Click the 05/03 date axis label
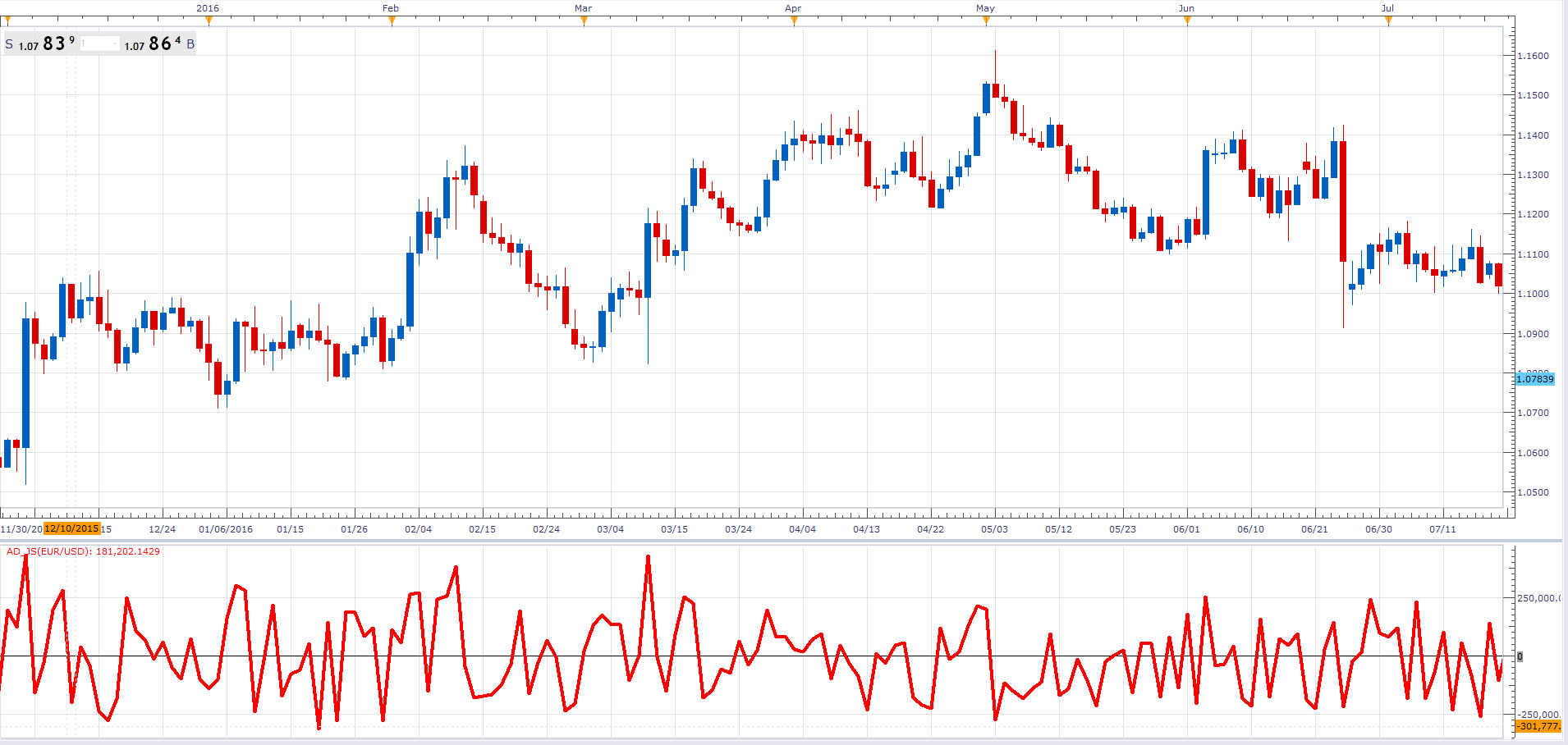1568x745 pixels. [x=994, y=529]
